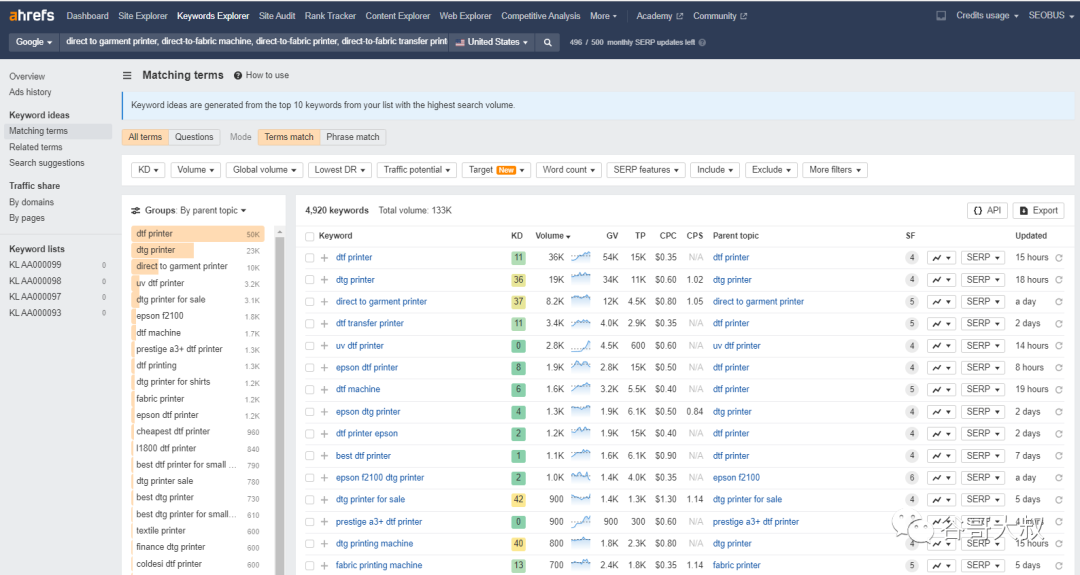Open By parent topic grouping dropdown

pyautogui.click(x=213, y=211)
